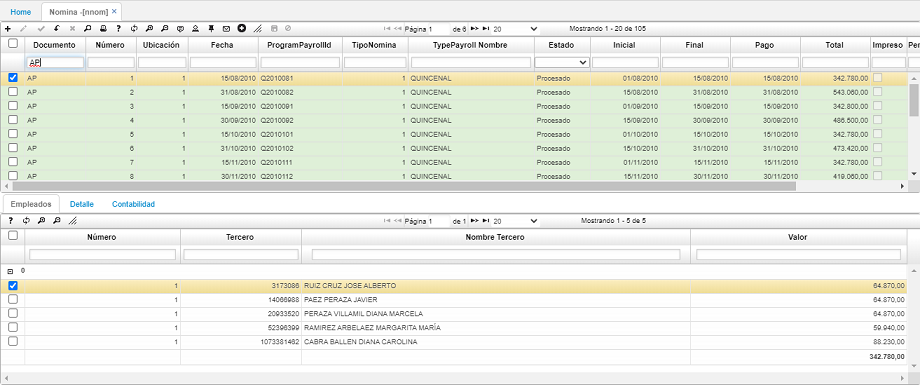Check CABRA BALLEN DIANA CAROLINA row
Viewport: 920px width, 387px height.
pos(13,341)
